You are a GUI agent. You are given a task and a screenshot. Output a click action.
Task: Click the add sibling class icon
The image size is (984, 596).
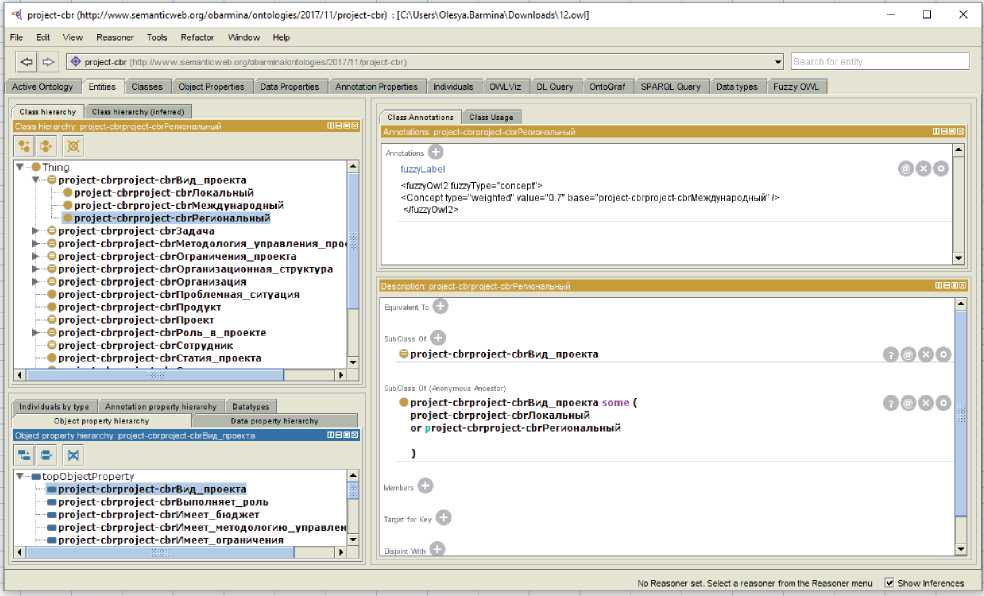pyautogui.click(x=46, y=145)
